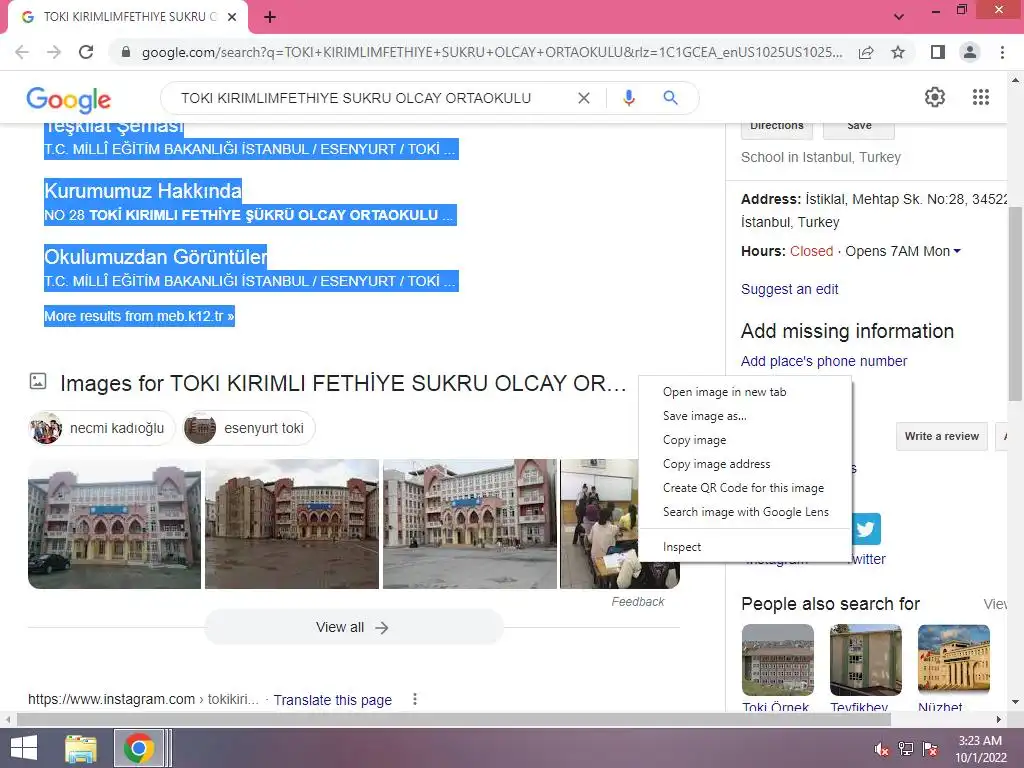Open More results from meb.k12.tr

pyautogui.click(x=139, y=316)
